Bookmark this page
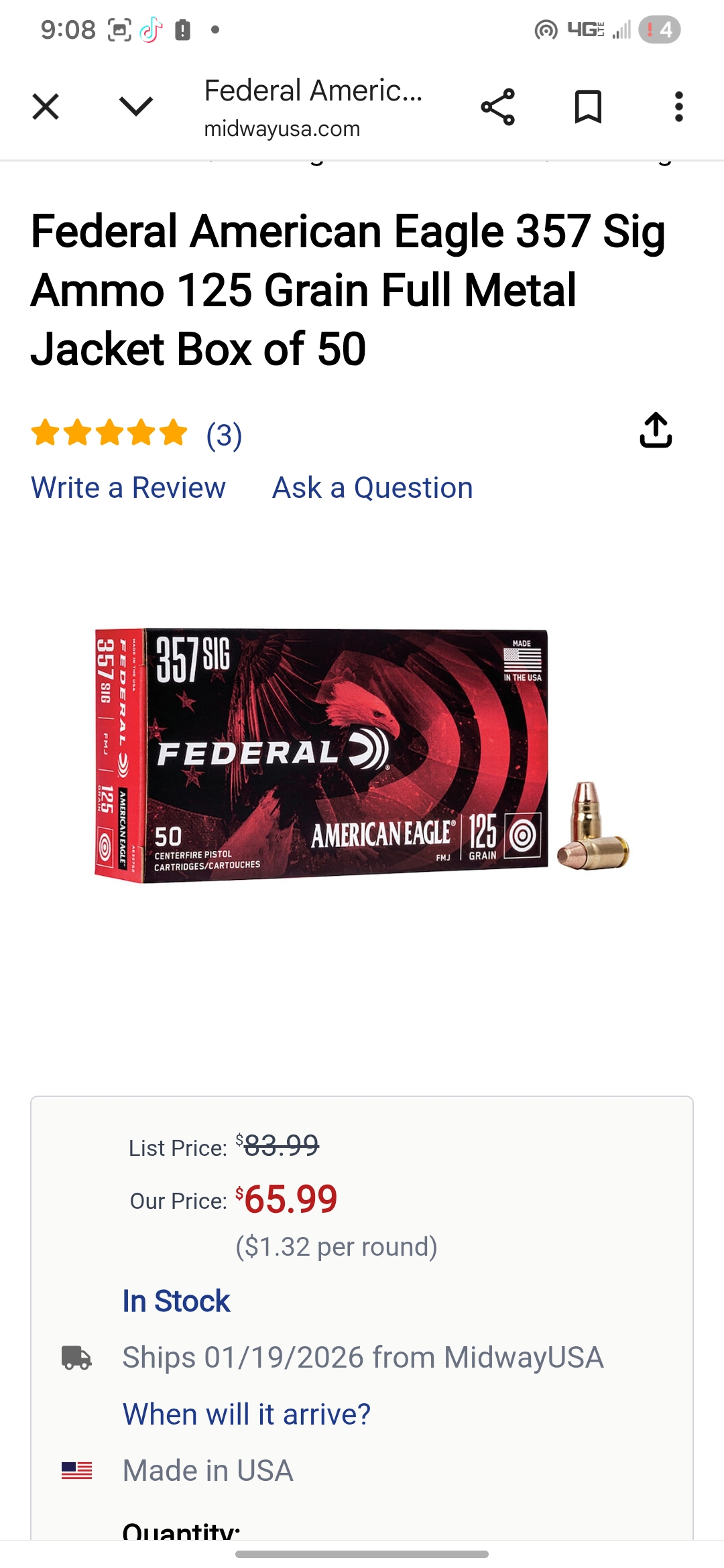The width and height of the screenshot is (724, 1568). click(x=588, y=107)
